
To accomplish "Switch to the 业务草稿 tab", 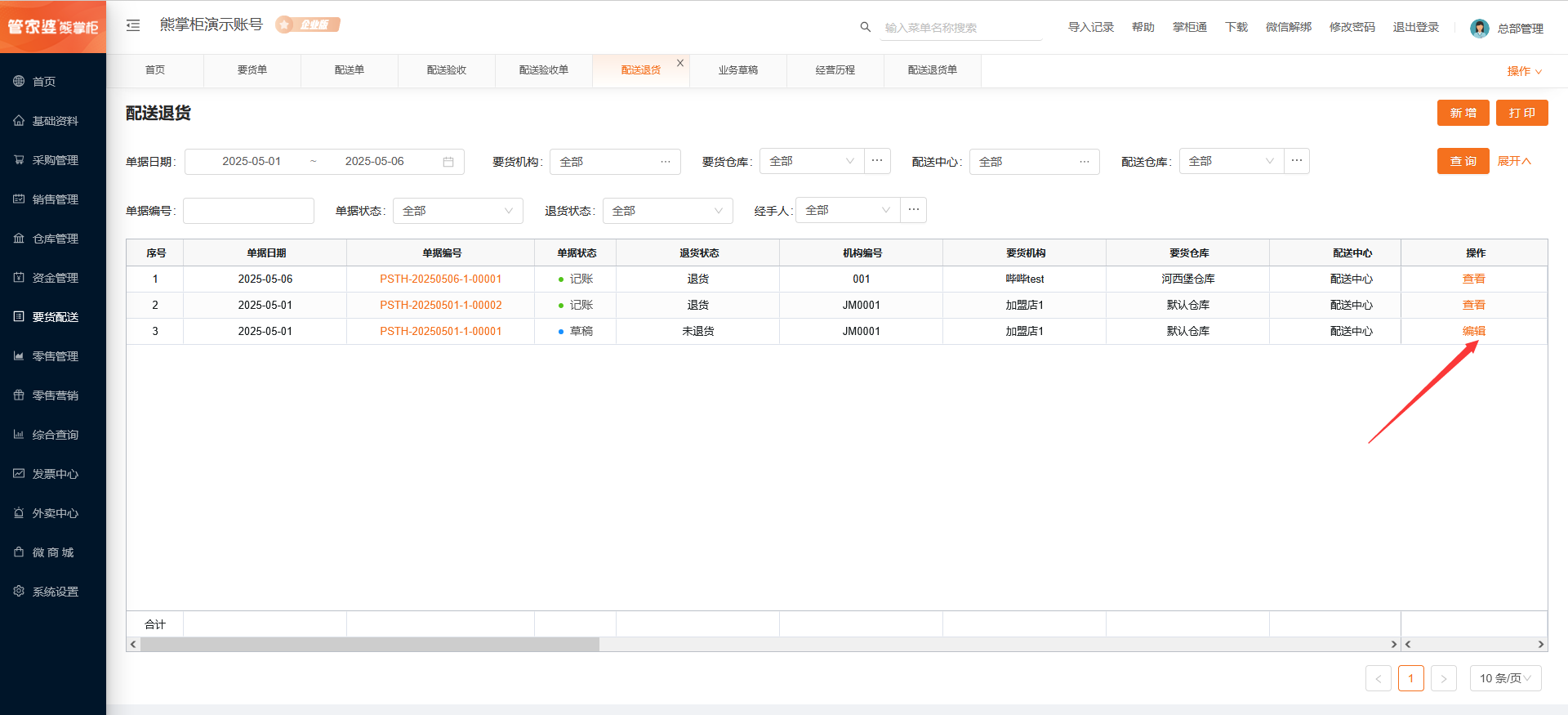I will pyautogui.click(x=738, y=70).
